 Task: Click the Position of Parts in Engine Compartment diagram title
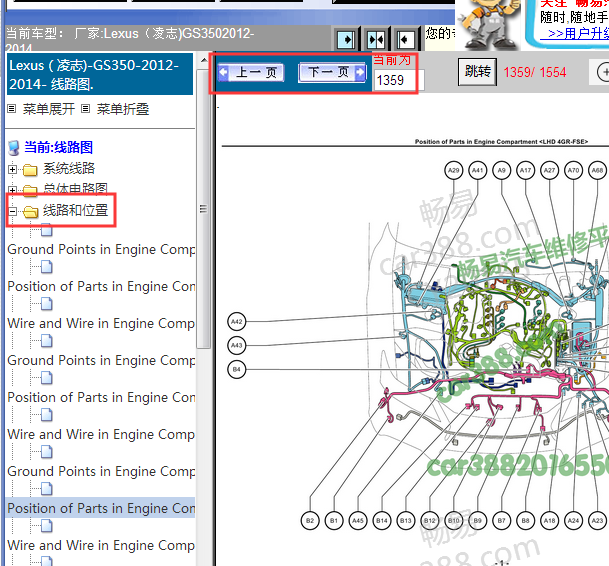pyautogui.click(x=501, y=142)
